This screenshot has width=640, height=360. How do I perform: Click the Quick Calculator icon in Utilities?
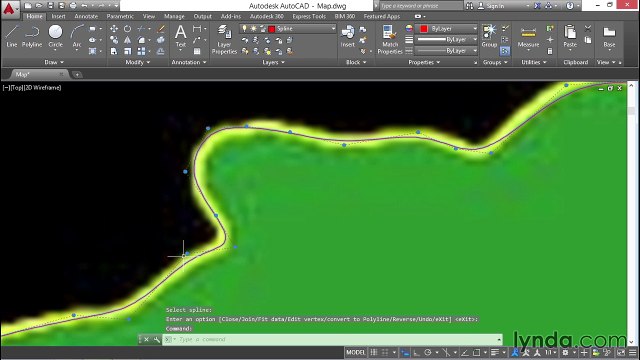[550, 51]
